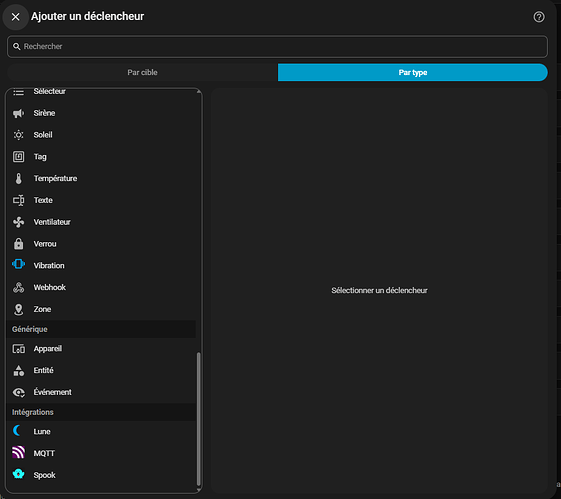Choose the Webhook trigger label

[50, 288]
